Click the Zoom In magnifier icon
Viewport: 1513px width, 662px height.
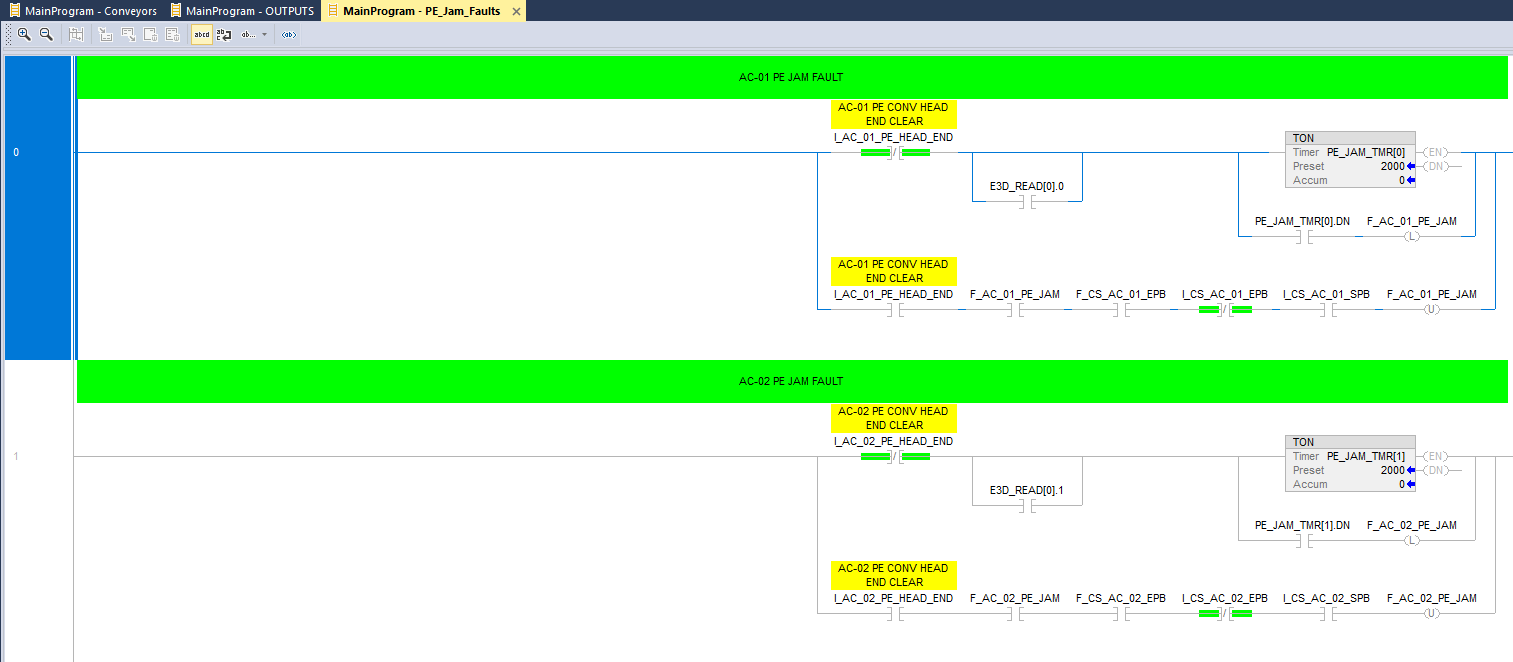click(24, 34)
